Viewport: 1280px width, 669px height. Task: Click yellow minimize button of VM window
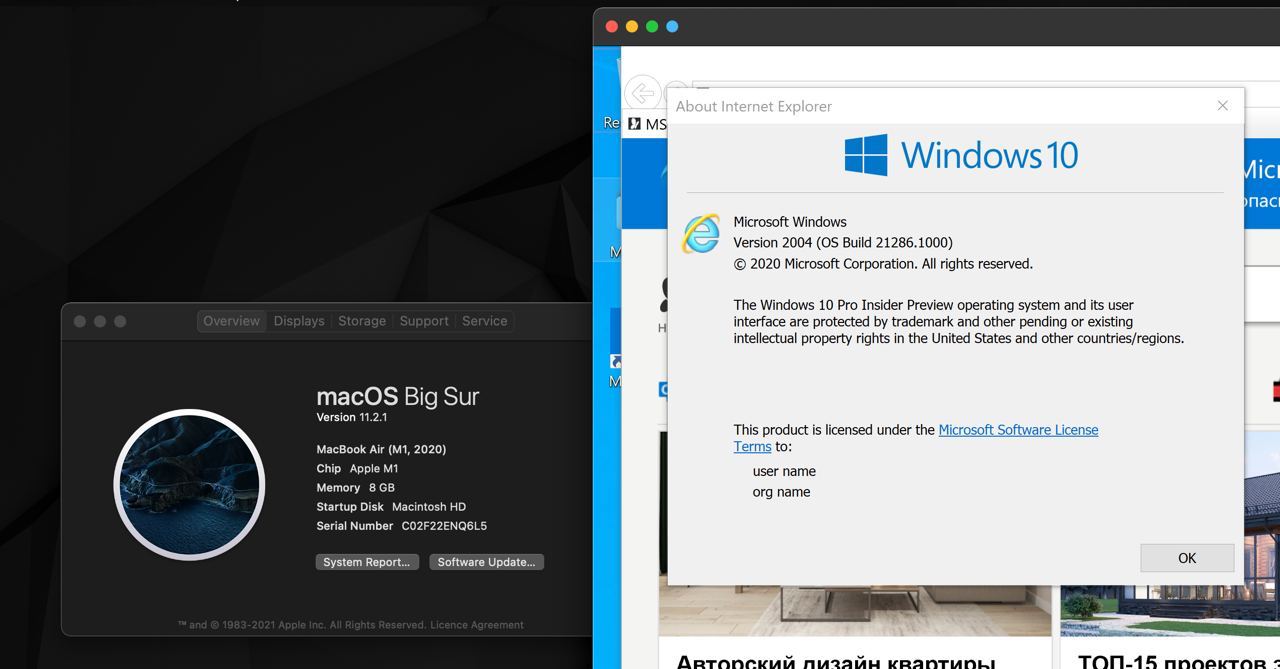point(632,27)
